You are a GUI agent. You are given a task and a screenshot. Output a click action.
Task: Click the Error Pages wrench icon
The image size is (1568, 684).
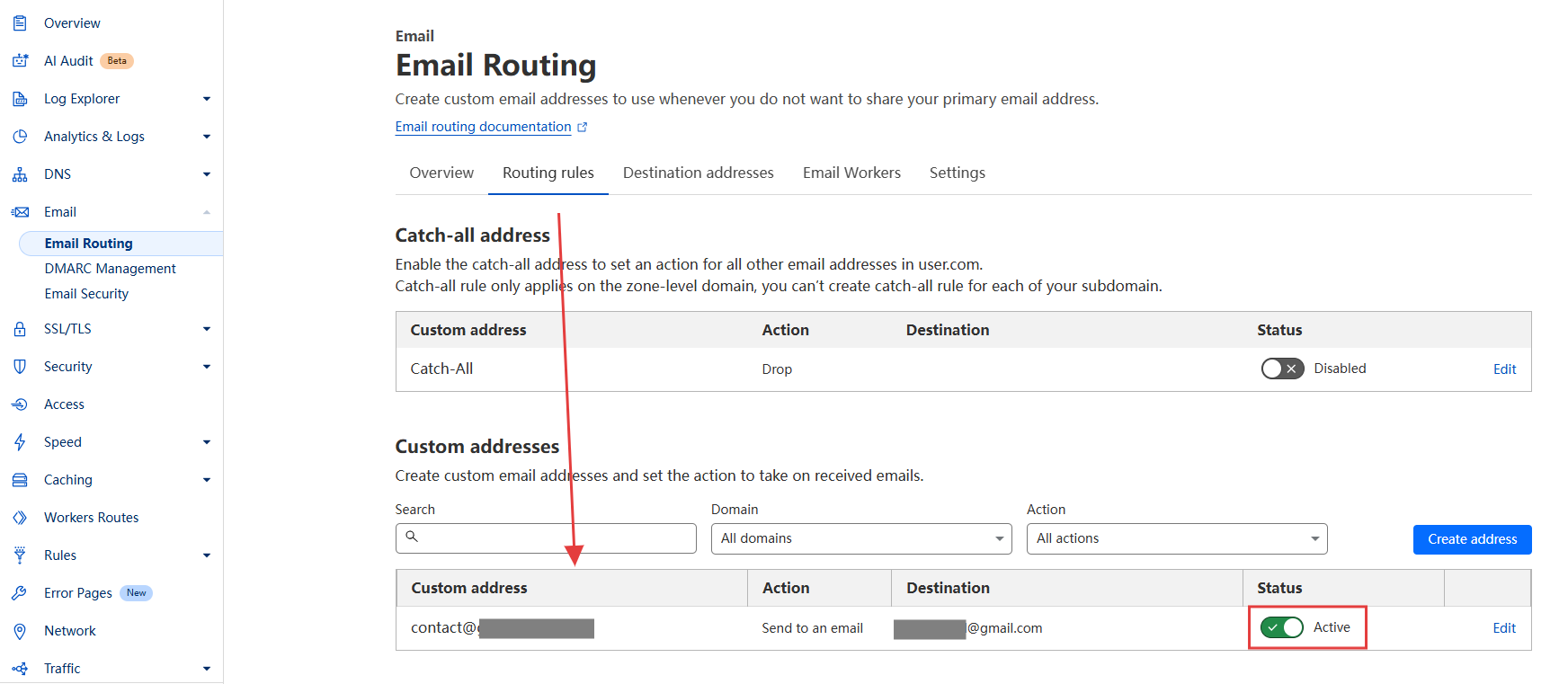[20, 593]
